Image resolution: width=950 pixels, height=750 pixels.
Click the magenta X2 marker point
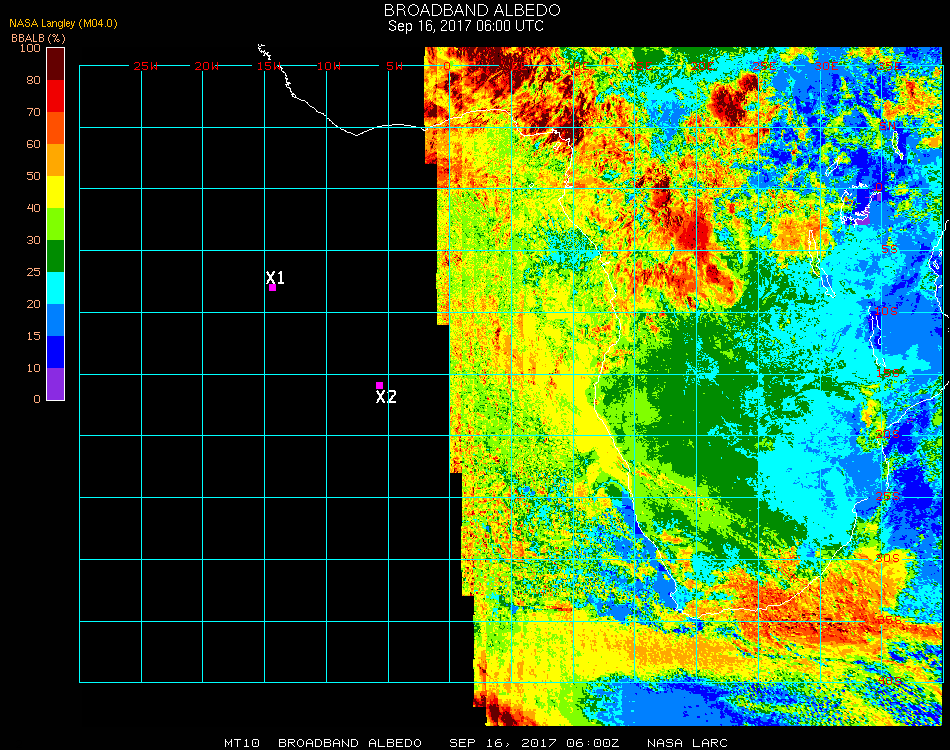click(379, 385)
